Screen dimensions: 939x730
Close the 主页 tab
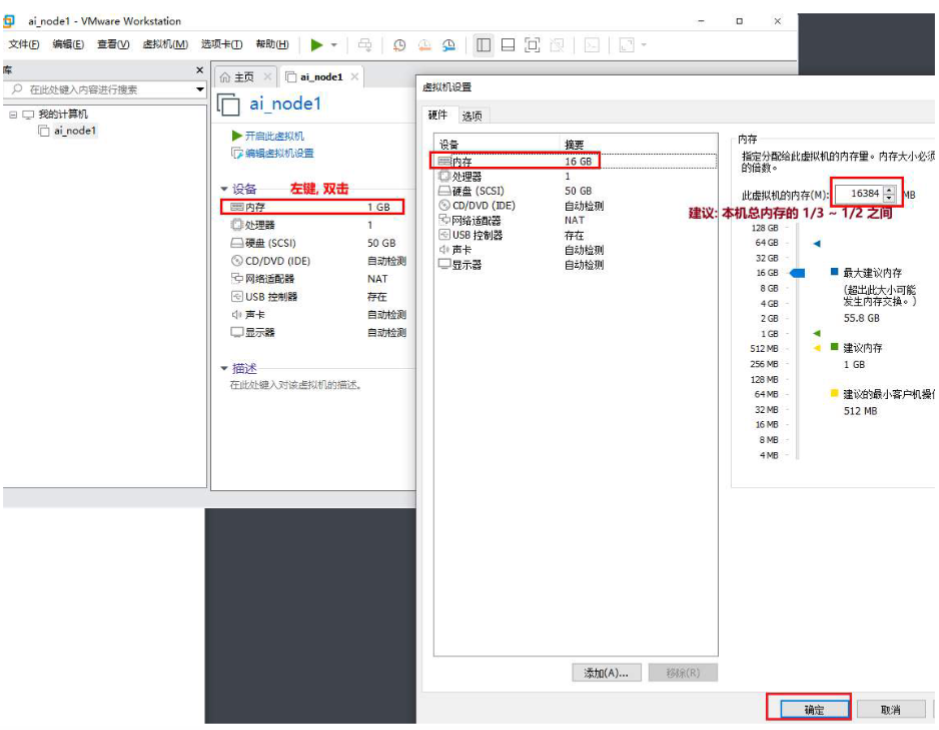tap(268, 77)
